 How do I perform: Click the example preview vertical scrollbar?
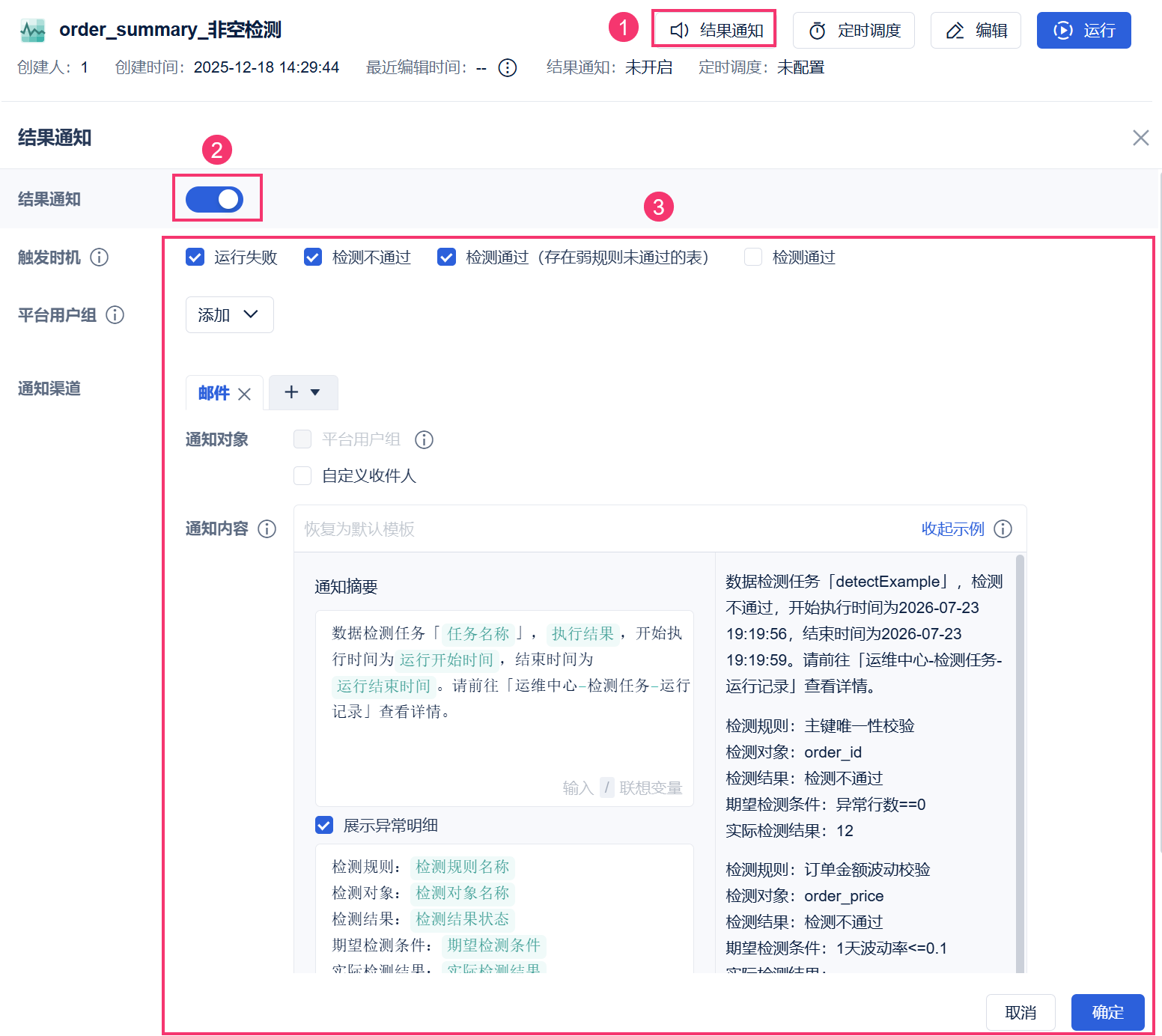click(1020, 764)
